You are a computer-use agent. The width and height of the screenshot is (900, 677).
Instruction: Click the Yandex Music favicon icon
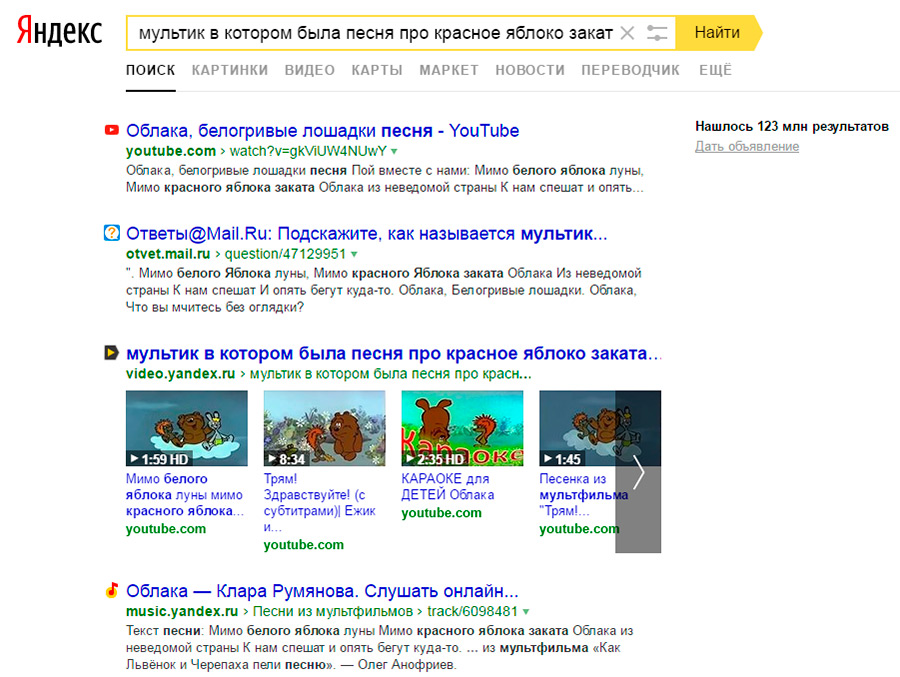[112, 589]
